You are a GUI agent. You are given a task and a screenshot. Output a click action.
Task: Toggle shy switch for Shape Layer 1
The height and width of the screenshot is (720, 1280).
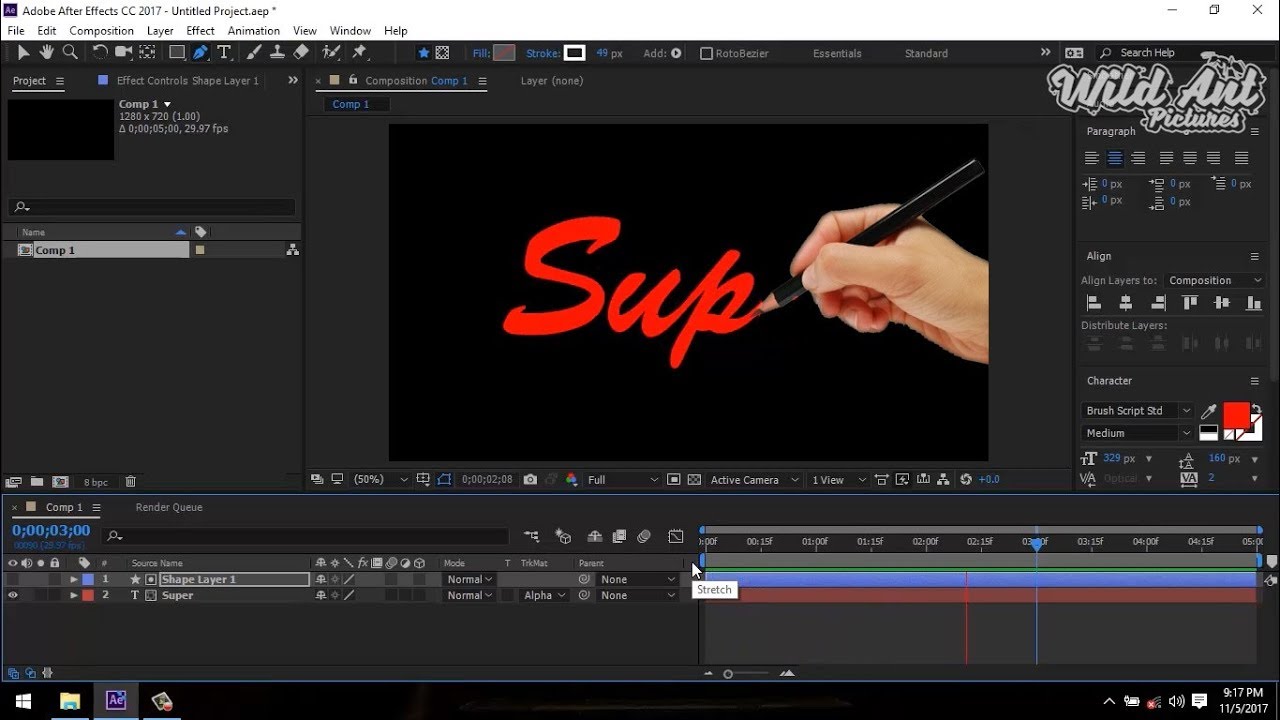[321, 579]
